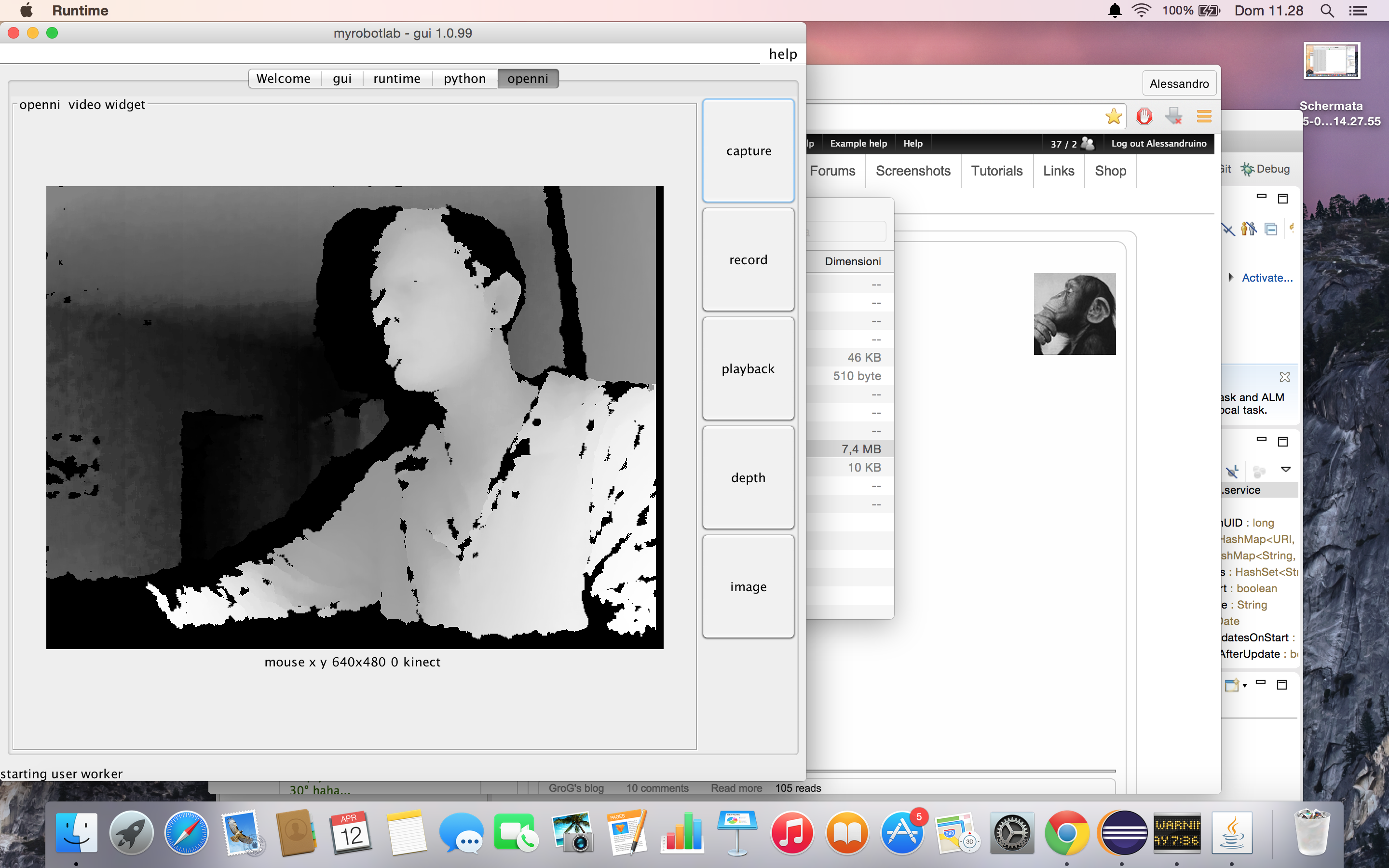1389x868 pixels.
Task: Open the Wi-Fi menu in menu bar
Action: click(x=1142, y=10)
